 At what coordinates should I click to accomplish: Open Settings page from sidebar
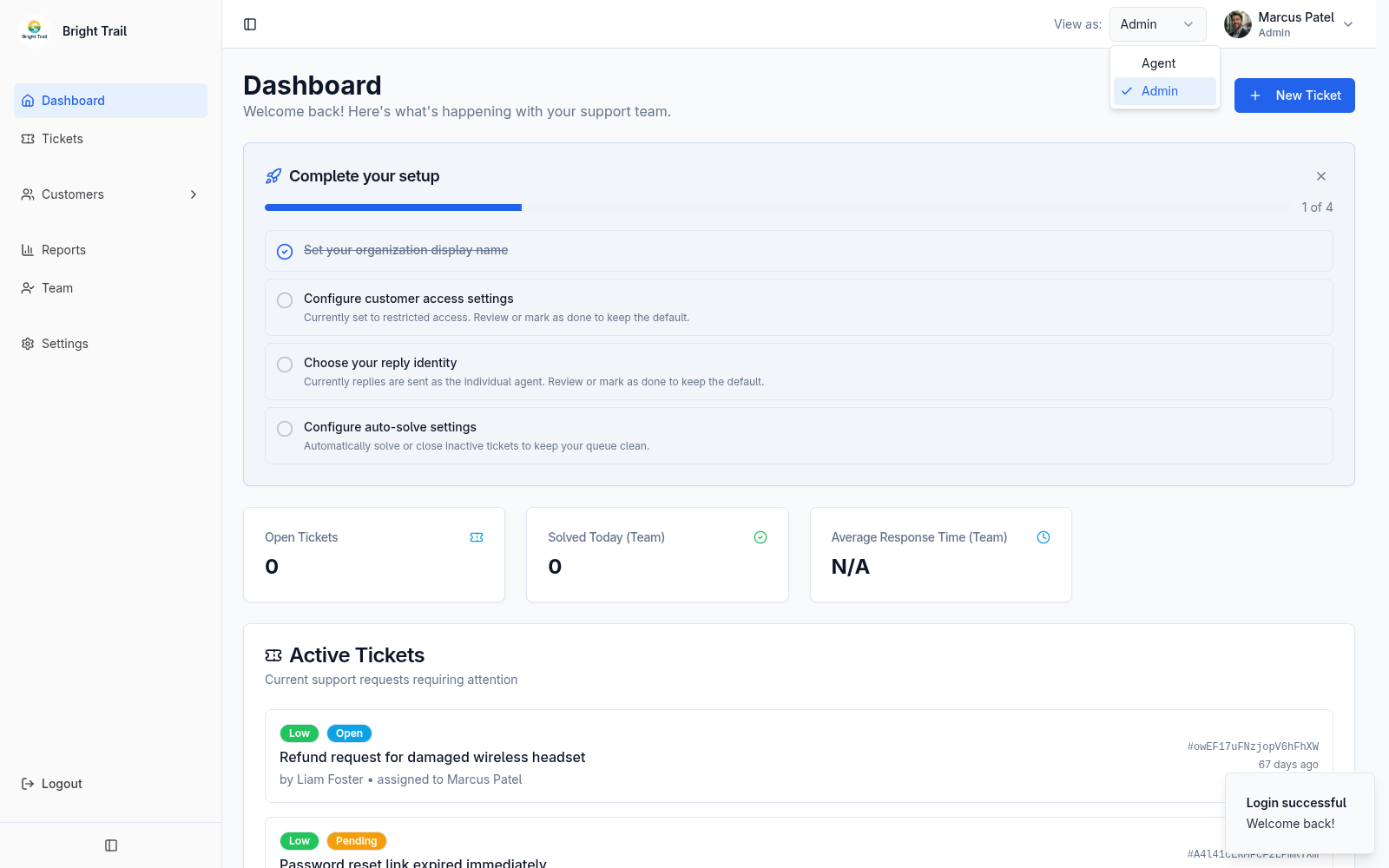pos(110,344)
